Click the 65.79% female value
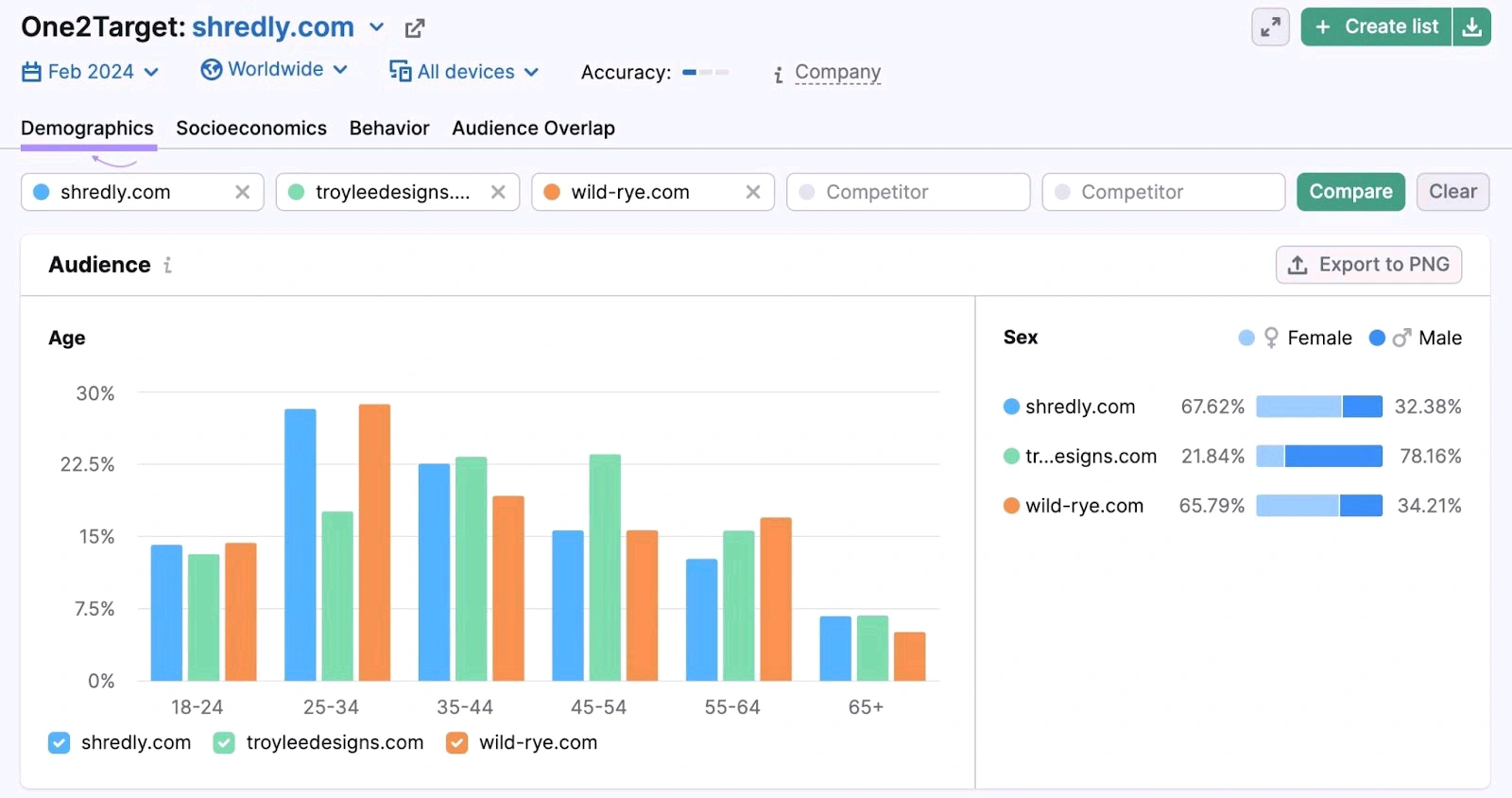The image size is (1512, 798). click(x=1211, y=506)
